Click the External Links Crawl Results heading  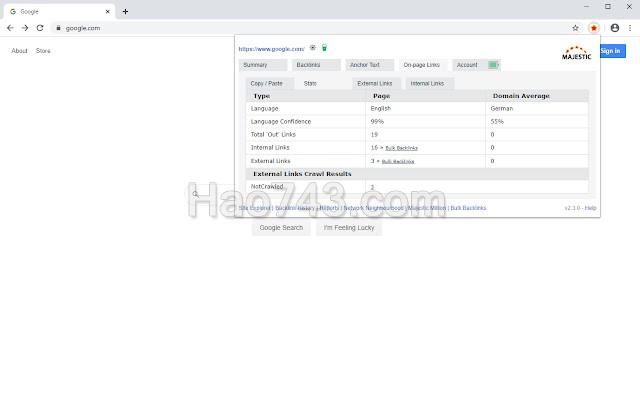pos(302,174)
